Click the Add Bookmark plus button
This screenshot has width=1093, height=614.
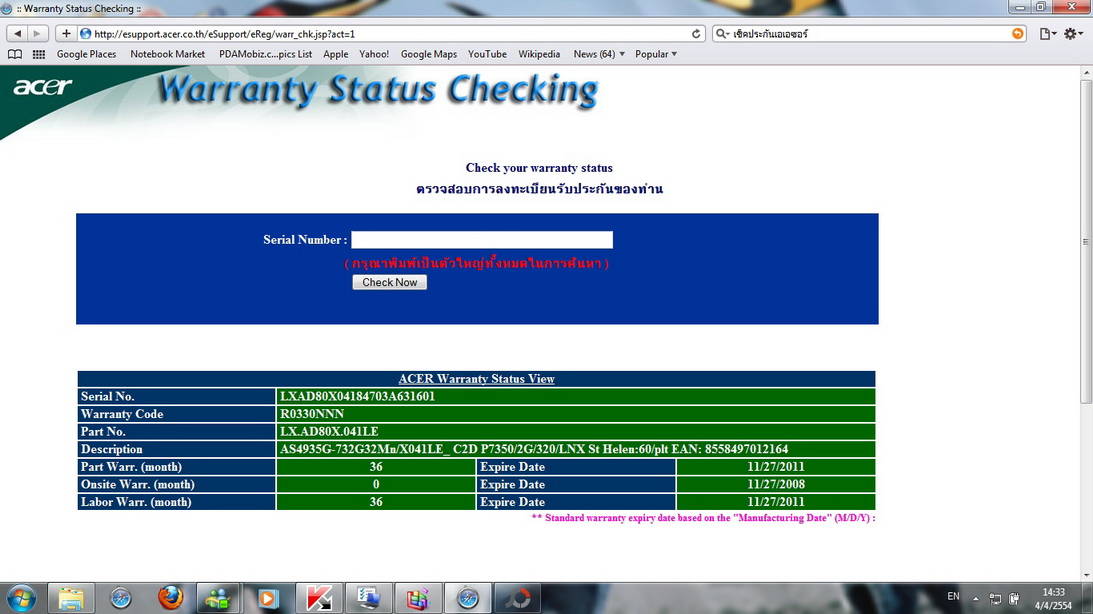[x=66, y=34]
